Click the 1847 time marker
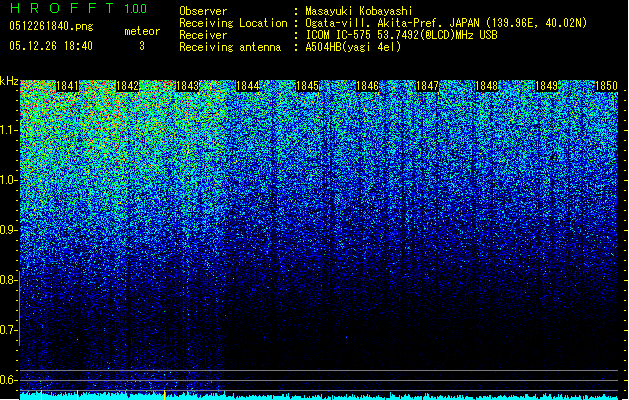629x400 pixels. 428,86
